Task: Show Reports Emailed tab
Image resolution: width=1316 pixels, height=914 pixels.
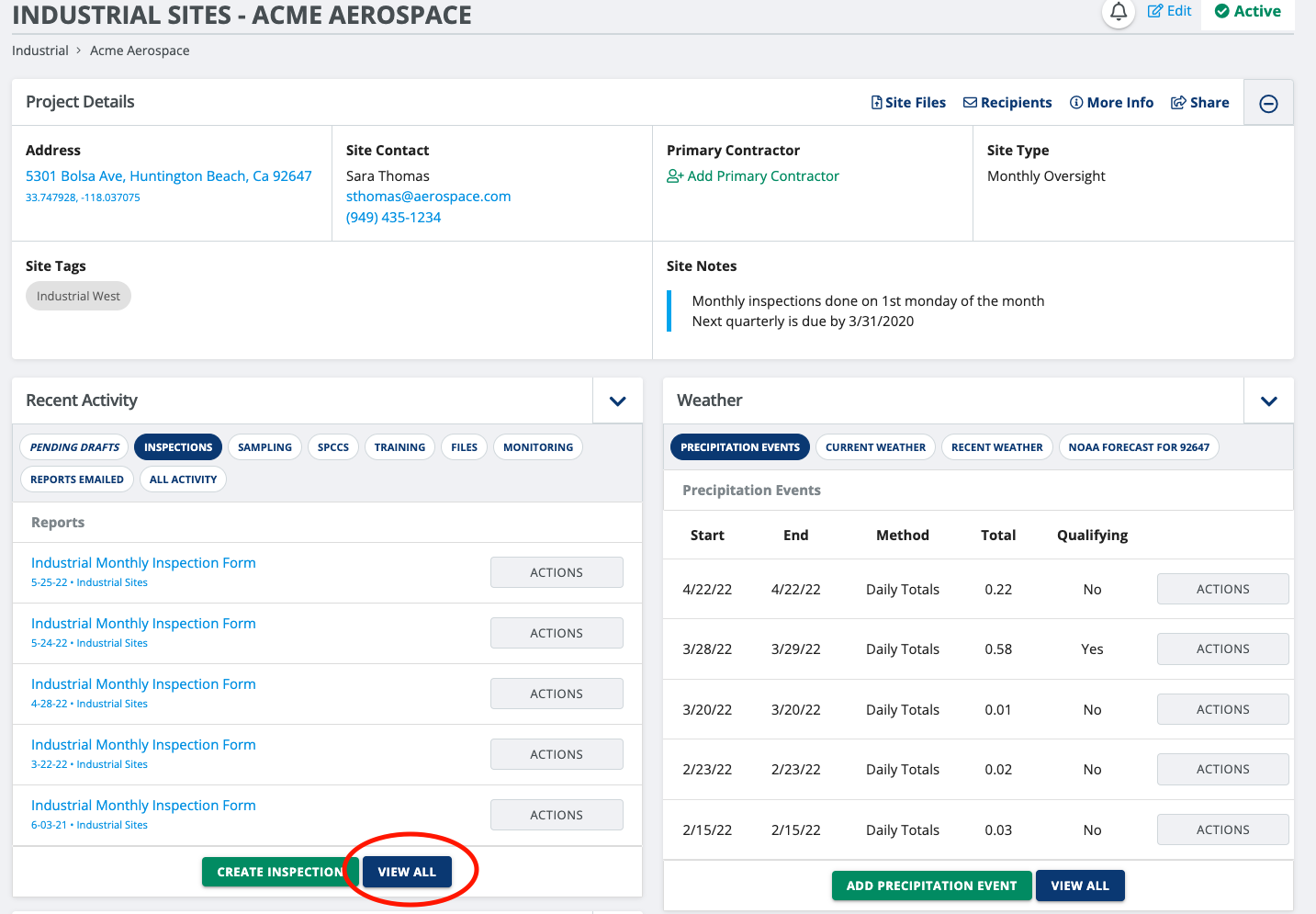Action: [x=77, y=480]
